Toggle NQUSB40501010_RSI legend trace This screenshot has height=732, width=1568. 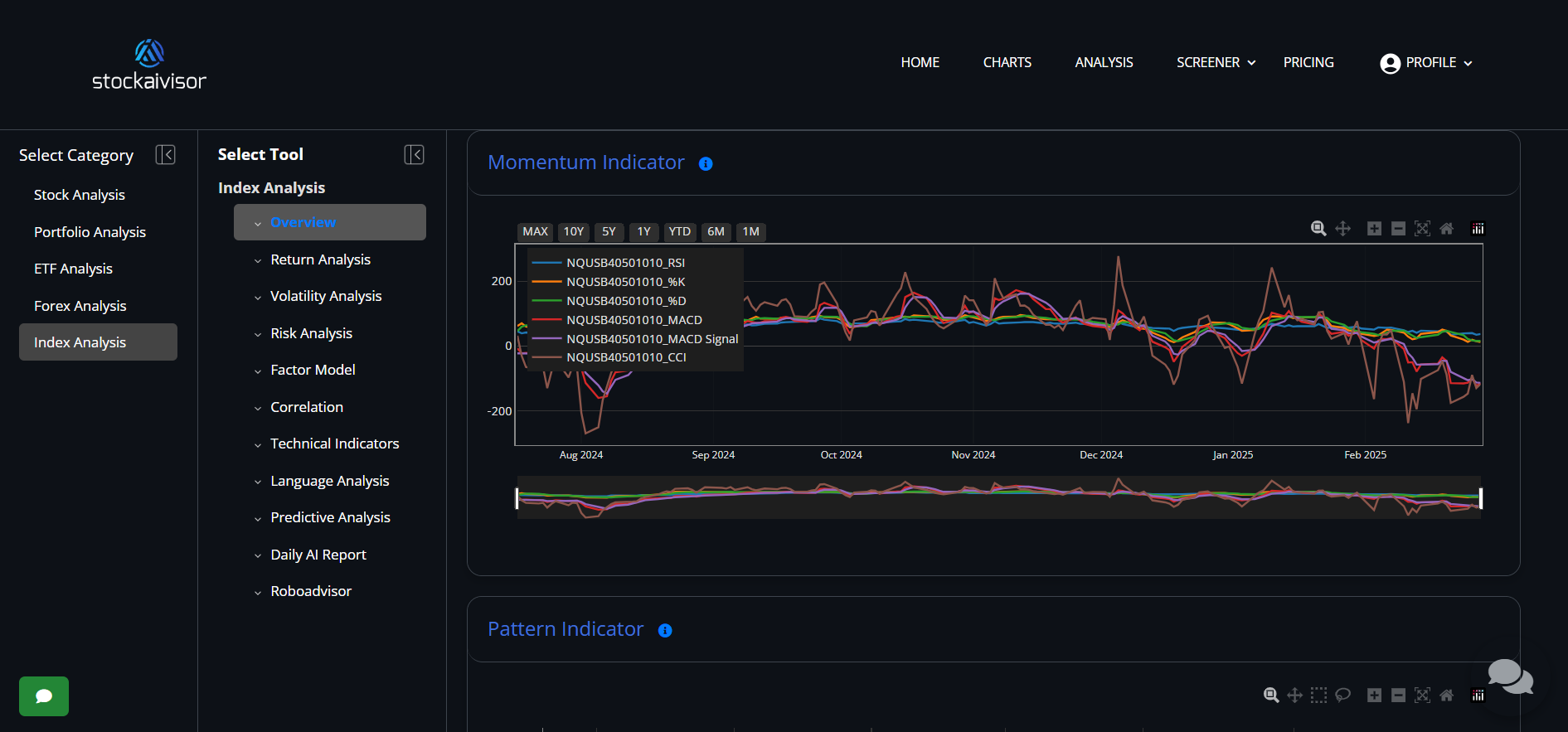tap(625, 263)
